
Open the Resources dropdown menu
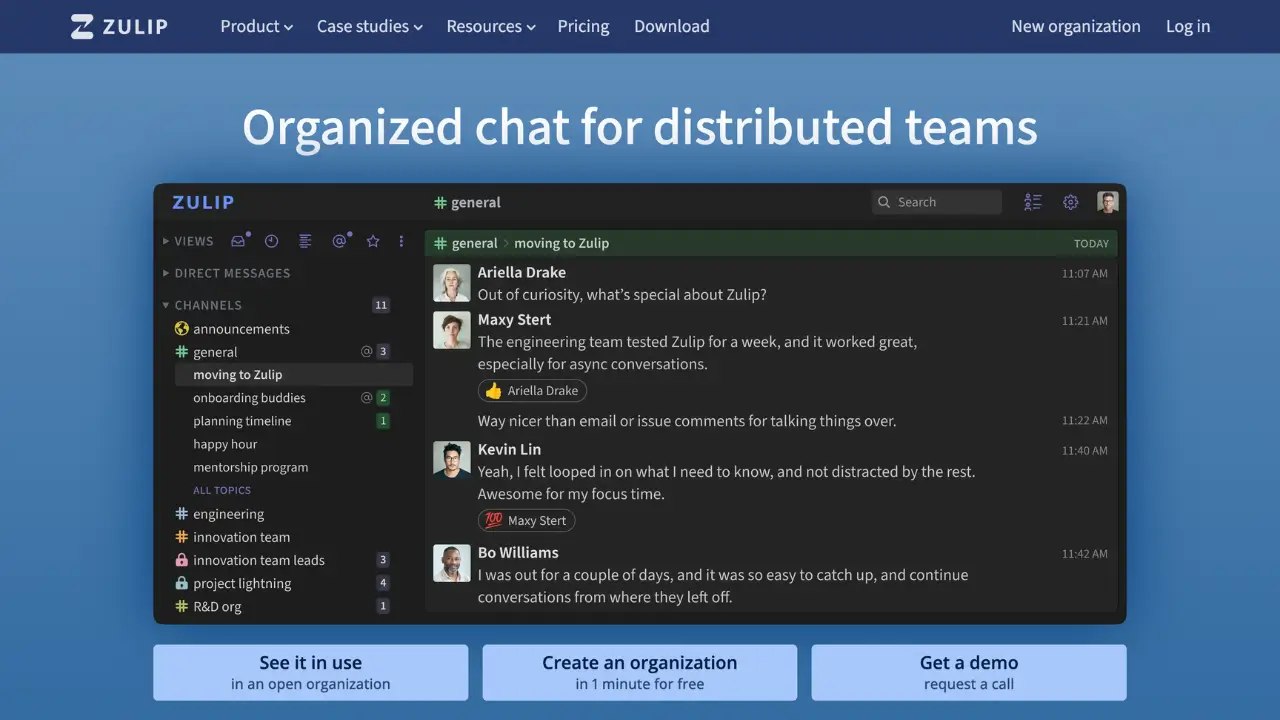491,27
